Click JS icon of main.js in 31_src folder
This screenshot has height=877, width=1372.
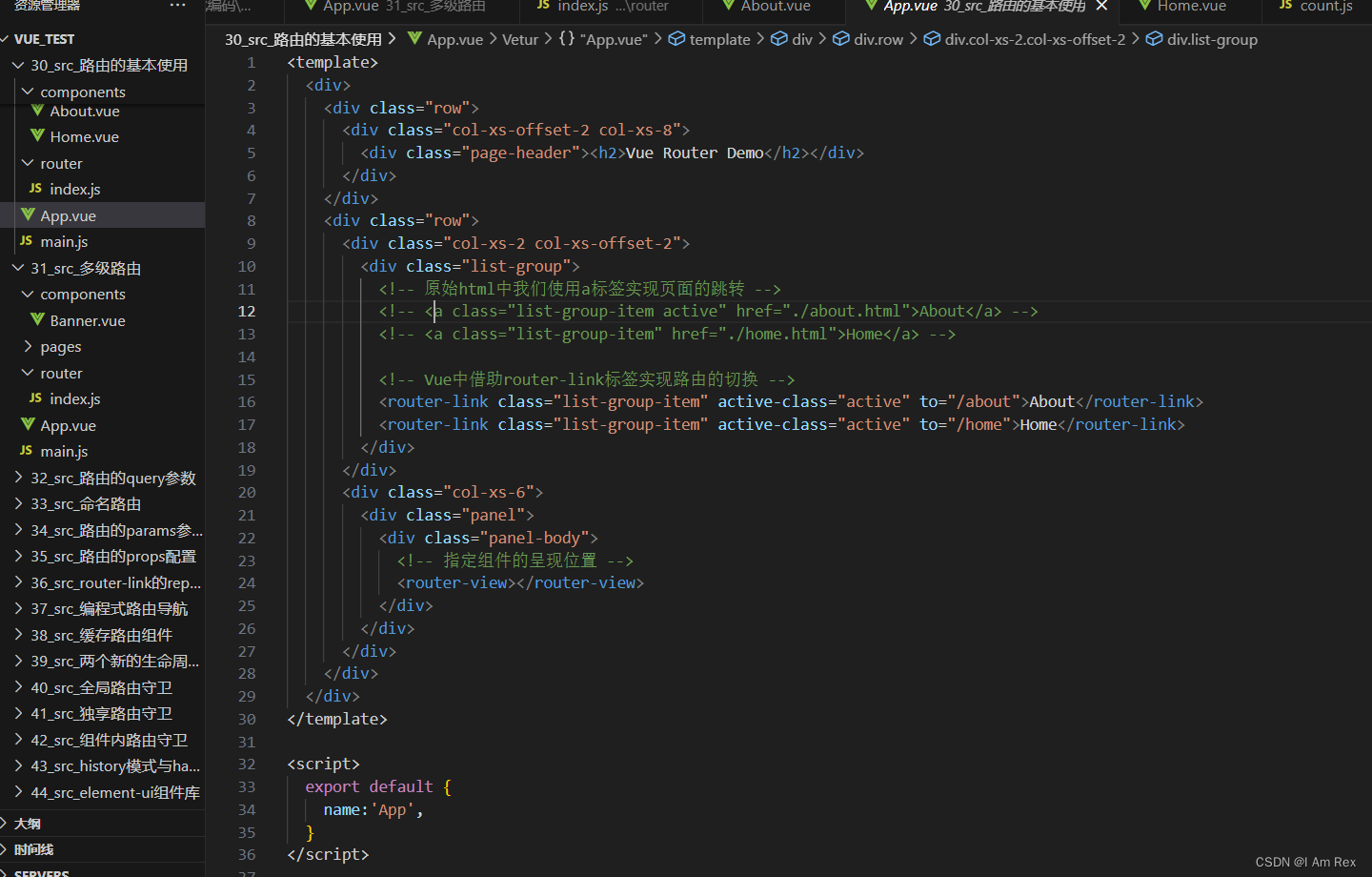pyautogui.click(x=26, y=451)
